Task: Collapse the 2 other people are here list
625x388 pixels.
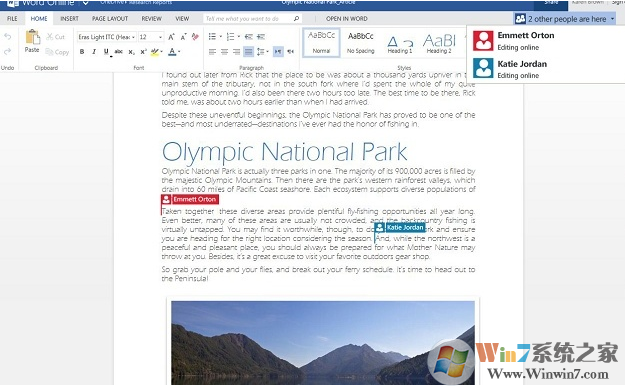Action: (x=565, y=19)
